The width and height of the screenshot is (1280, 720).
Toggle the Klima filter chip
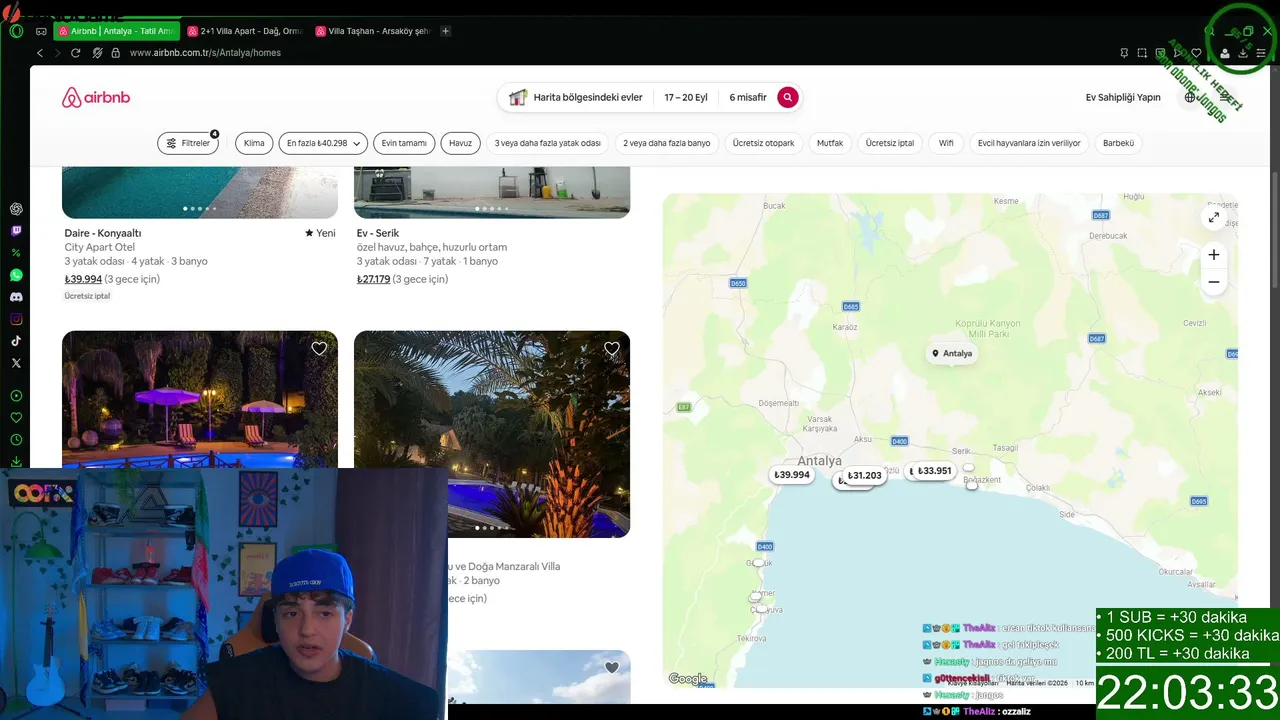coord(254,143)
